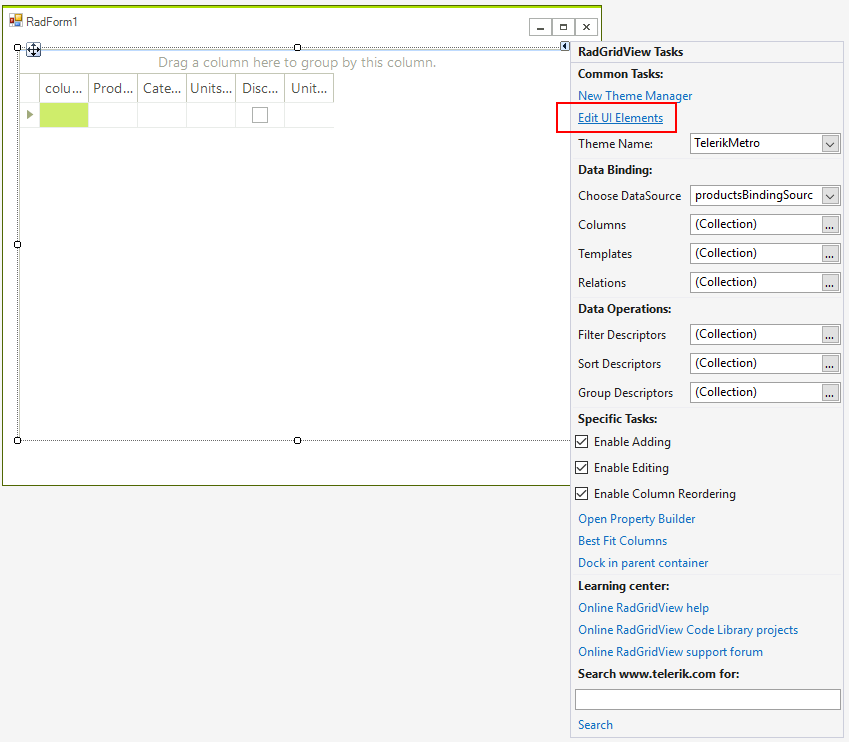
Task: Click the Search link at the bottom
Action: [x=594, y=725]
